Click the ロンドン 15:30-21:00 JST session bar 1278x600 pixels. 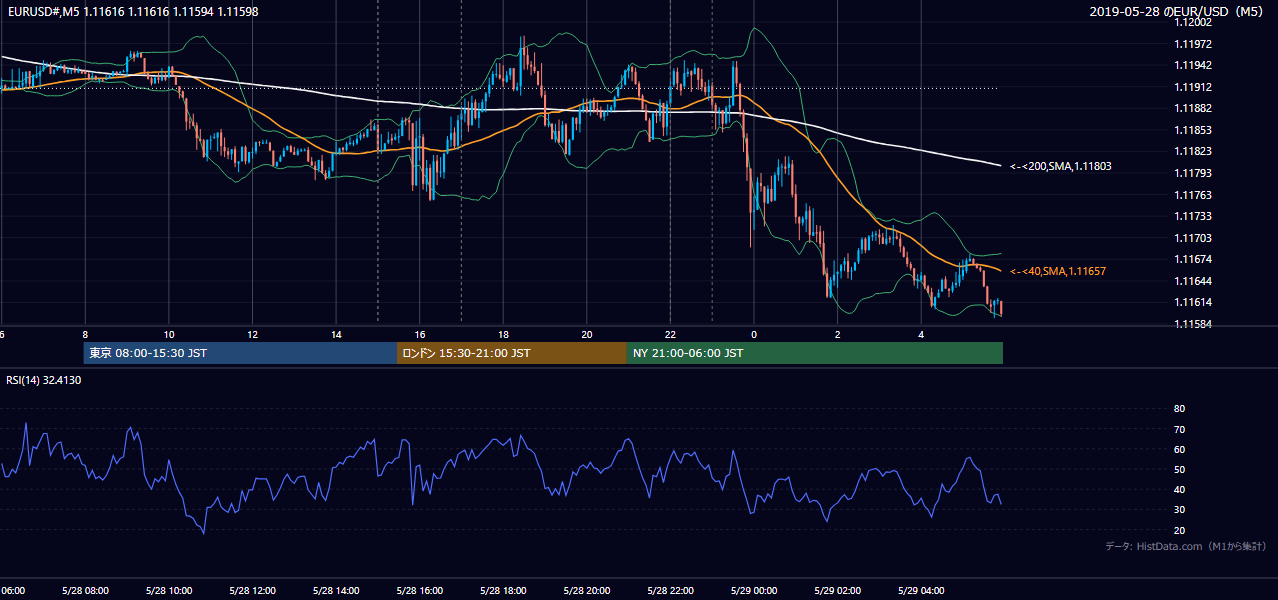click(x=512, y=353)
